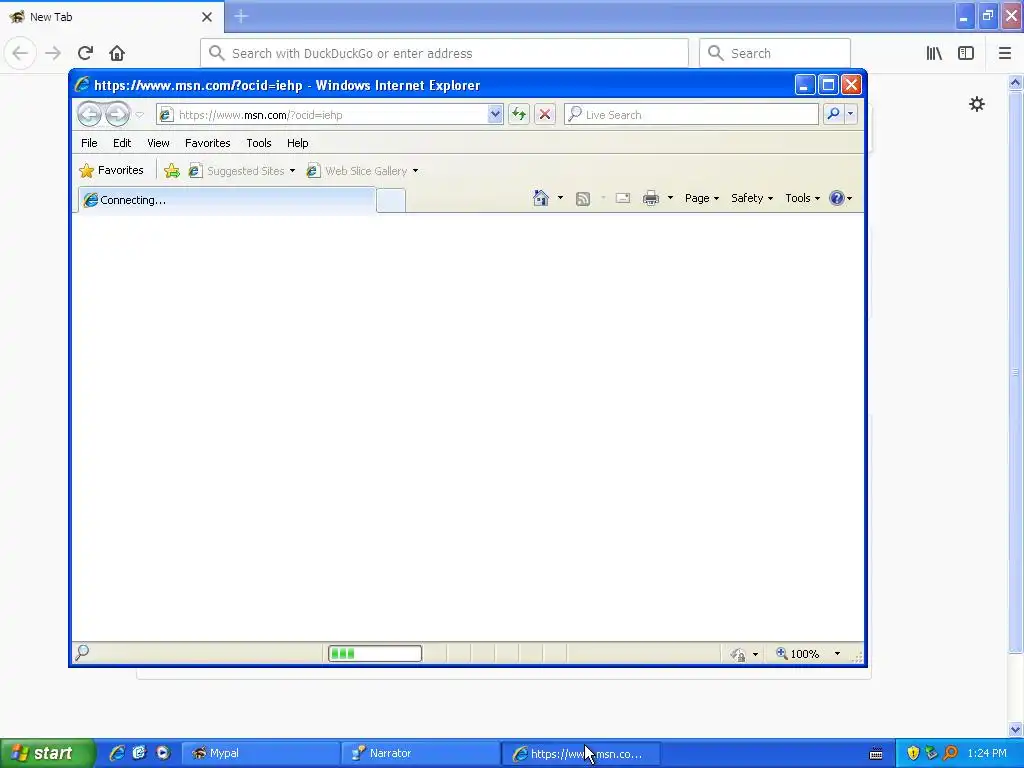Expand the Home button dropdown arrow in IE
The width and height of the screenshot is (1024, 768).
coord(560,198)
